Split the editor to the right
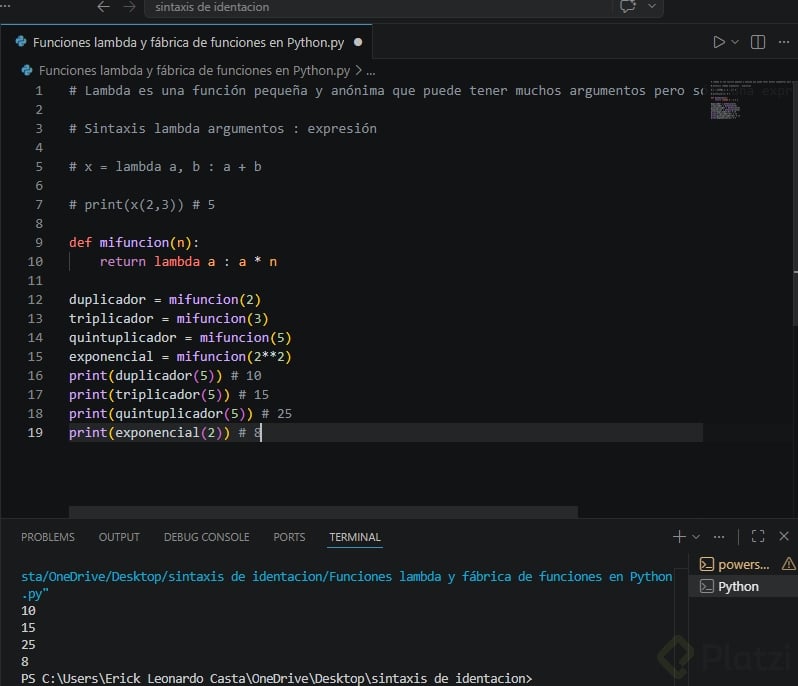Screen dimensions: 798x686 coord(758,42)
